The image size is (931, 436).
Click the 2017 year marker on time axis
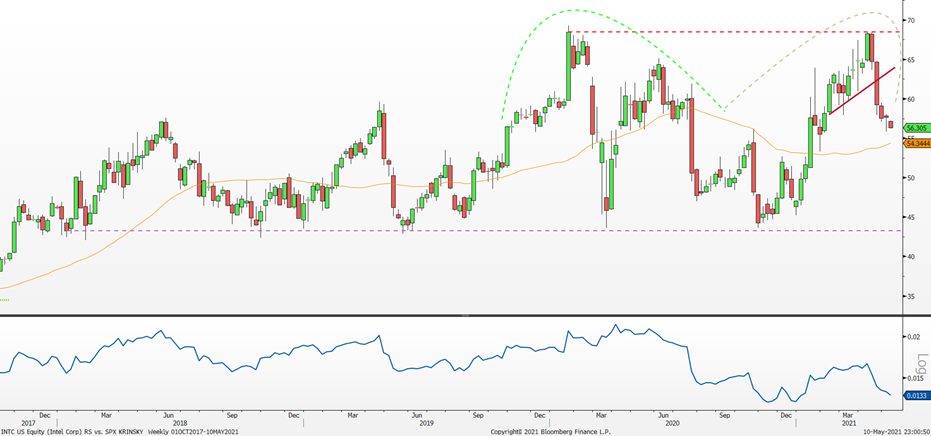[x=13, y=423]
